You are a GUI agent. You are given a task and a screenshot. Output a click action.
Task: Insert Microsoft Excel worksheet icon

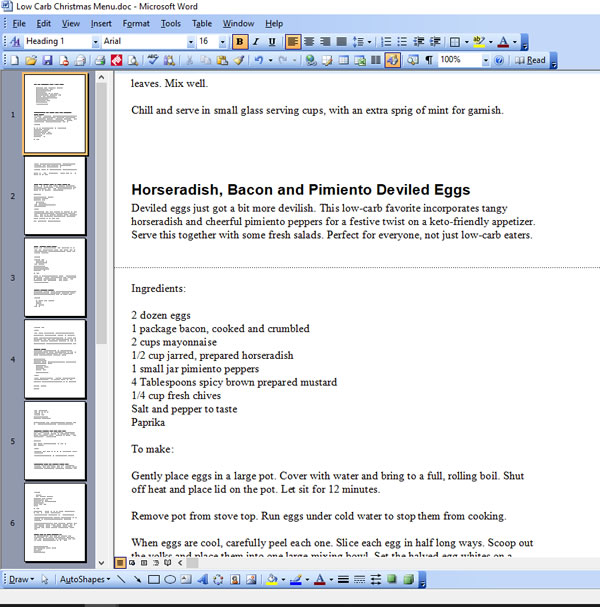[360, 60]
